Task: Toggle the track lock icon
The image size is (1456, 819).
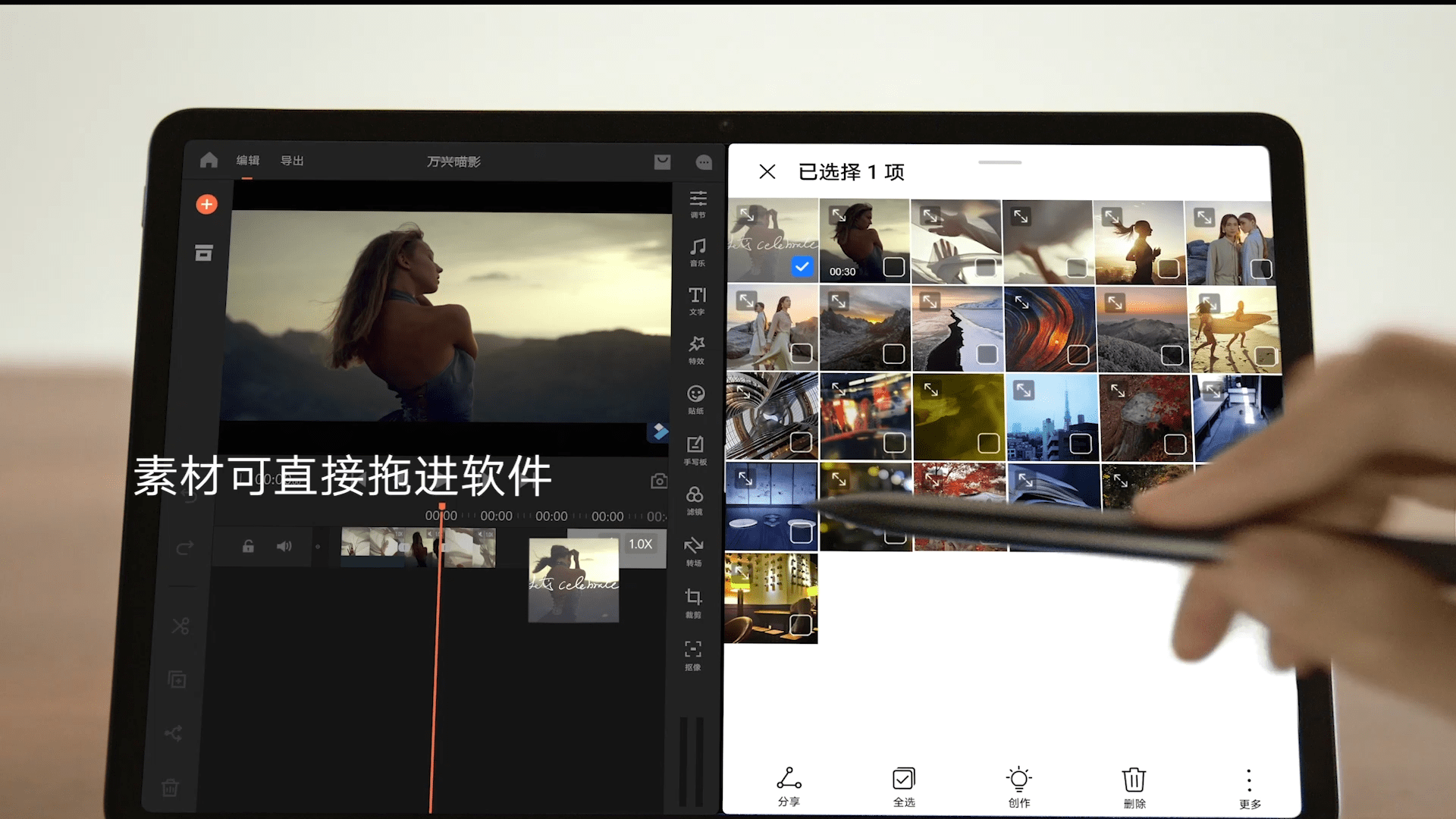Action: [x=248, y=546]
